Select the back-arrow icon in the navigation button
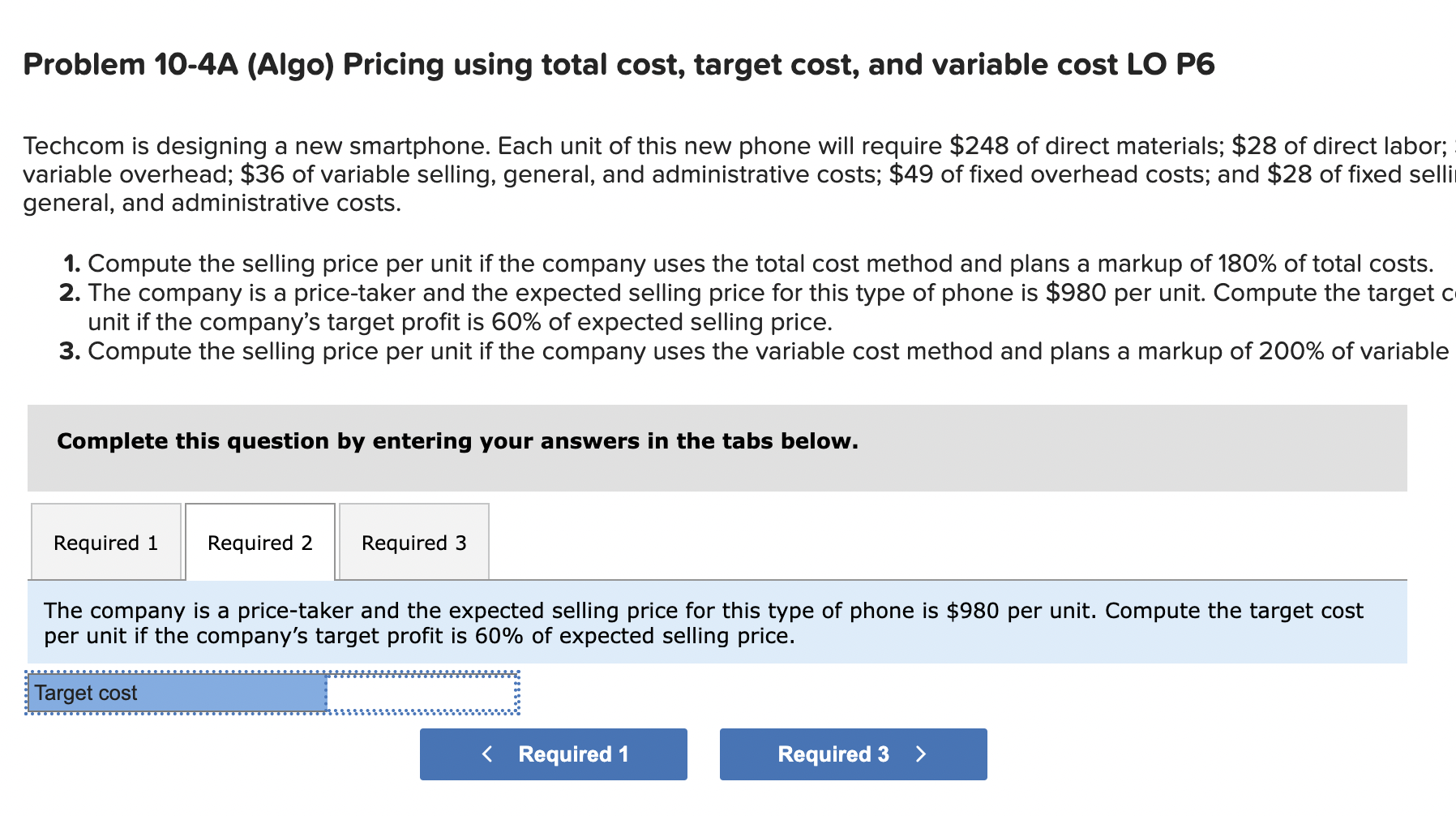This screenshot has height=816, width=1456. (486, 754)
